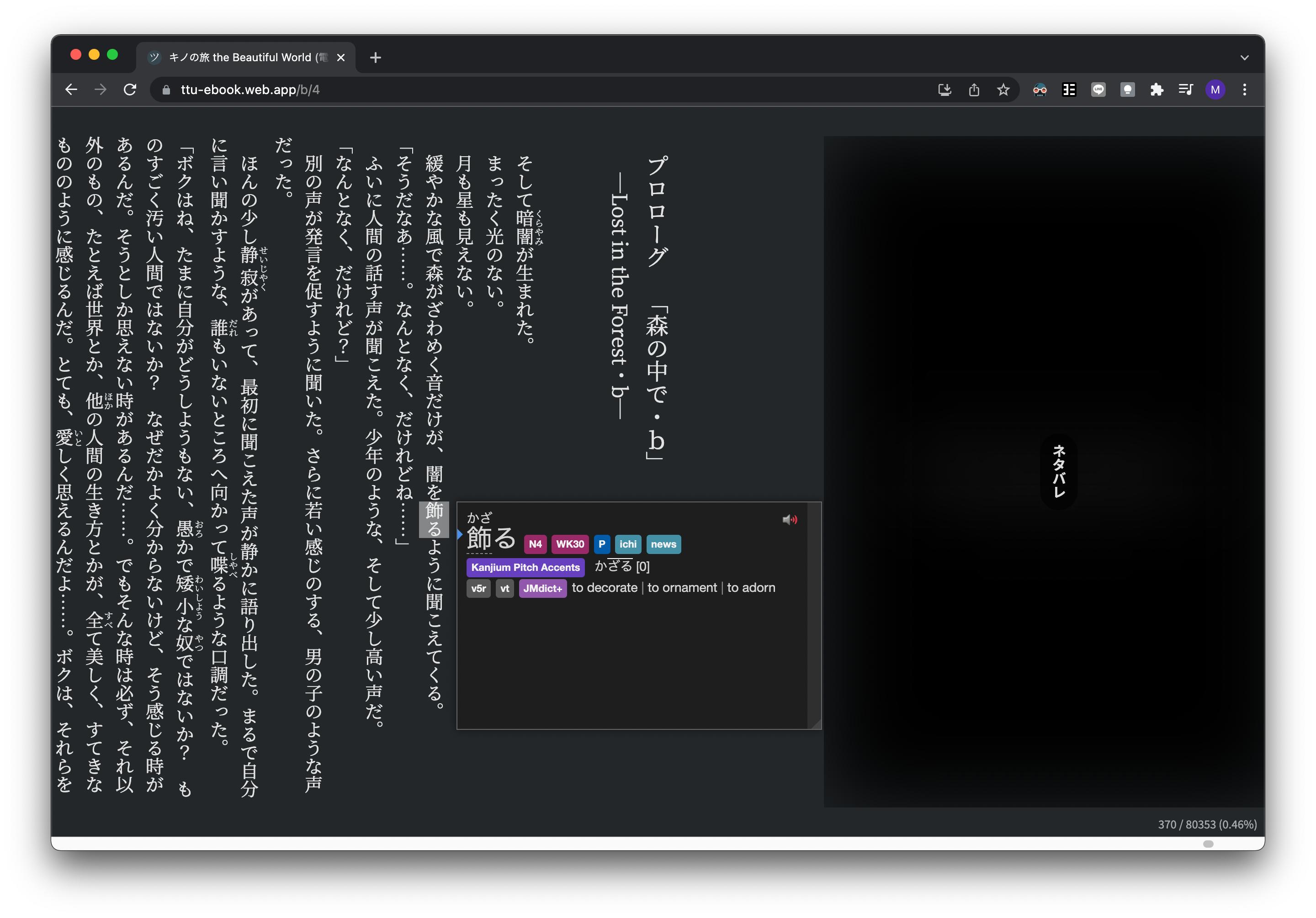Open the profile M avatar
This screenshot has width=1316, height=918.
[1215, 90]
